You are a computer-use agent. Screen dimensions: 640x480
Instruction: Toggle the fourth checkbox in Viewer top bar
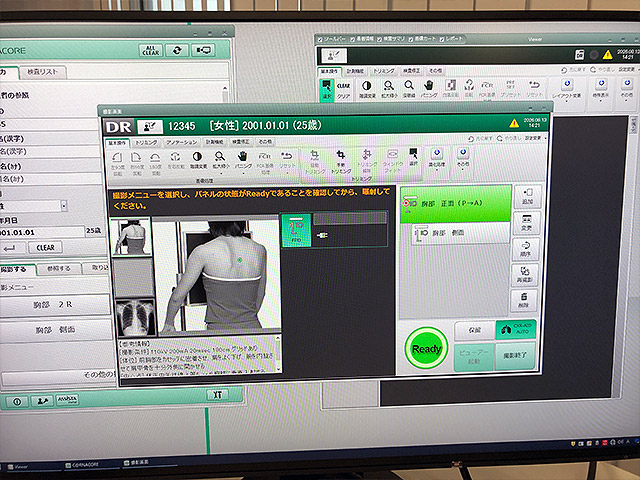[411, 40]
